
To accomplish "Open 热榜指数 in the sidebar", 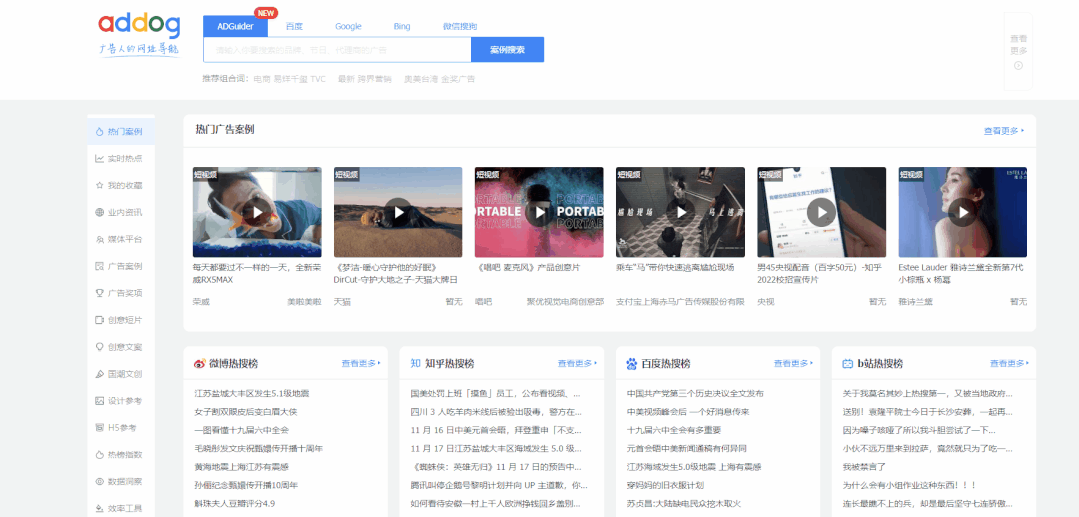I will tap(121, 454).
